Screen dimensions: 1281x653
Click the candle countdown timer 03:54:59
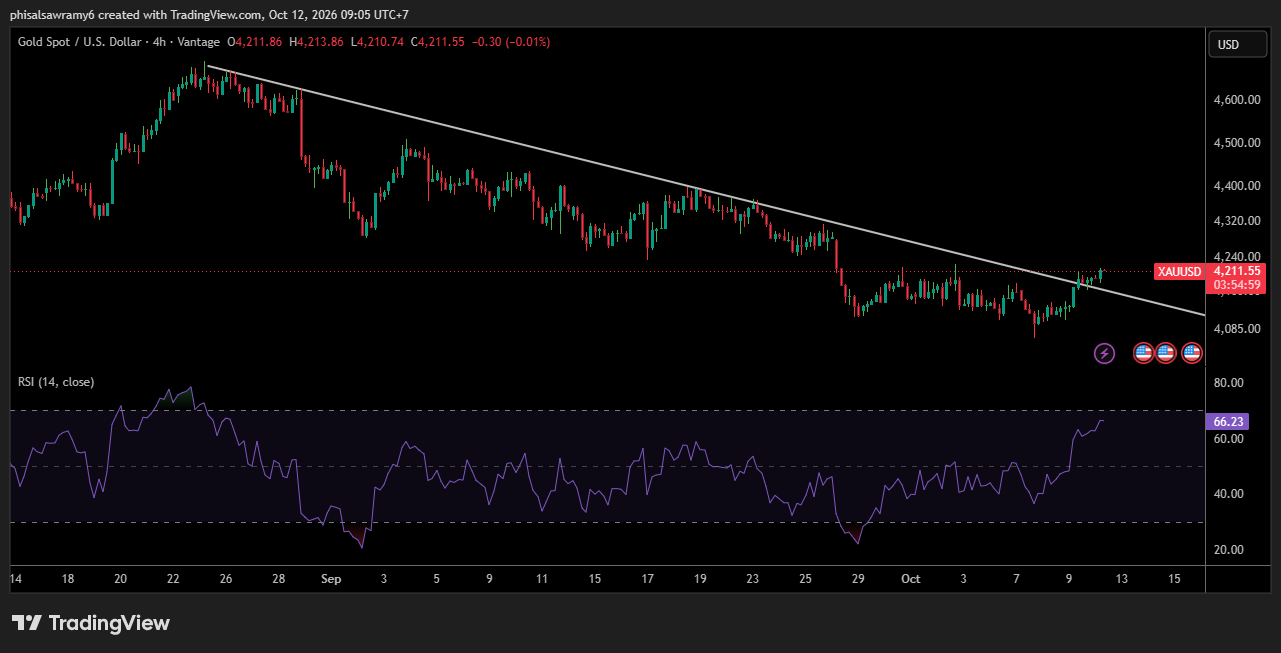1237,285
